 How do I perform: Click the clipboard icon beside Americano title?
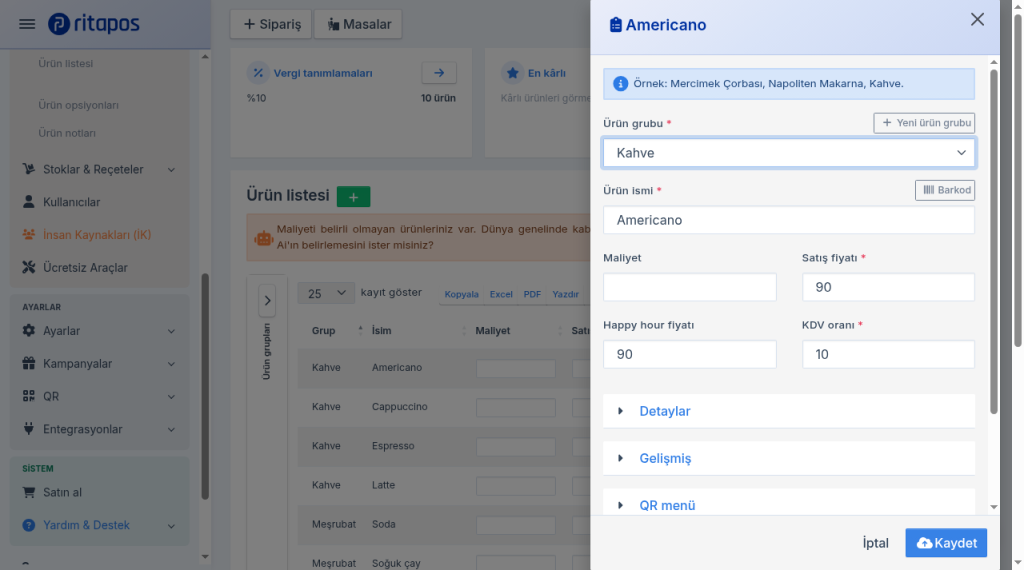coord(615,25)
